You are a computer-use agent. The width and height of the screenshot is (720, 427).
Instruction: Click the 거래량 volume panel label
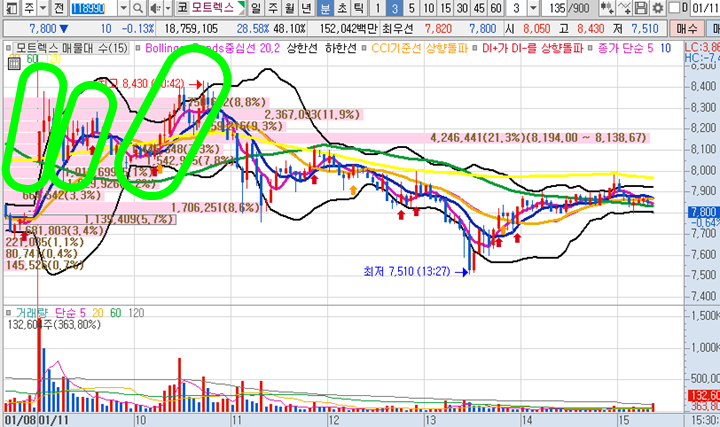click(x=32, y=313)
